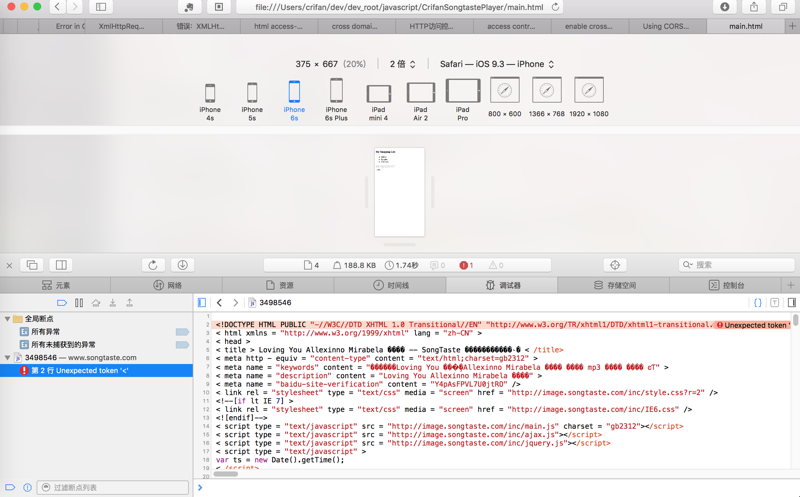Open the Safari share menu

pyautogui.click(x=754, y=7)
